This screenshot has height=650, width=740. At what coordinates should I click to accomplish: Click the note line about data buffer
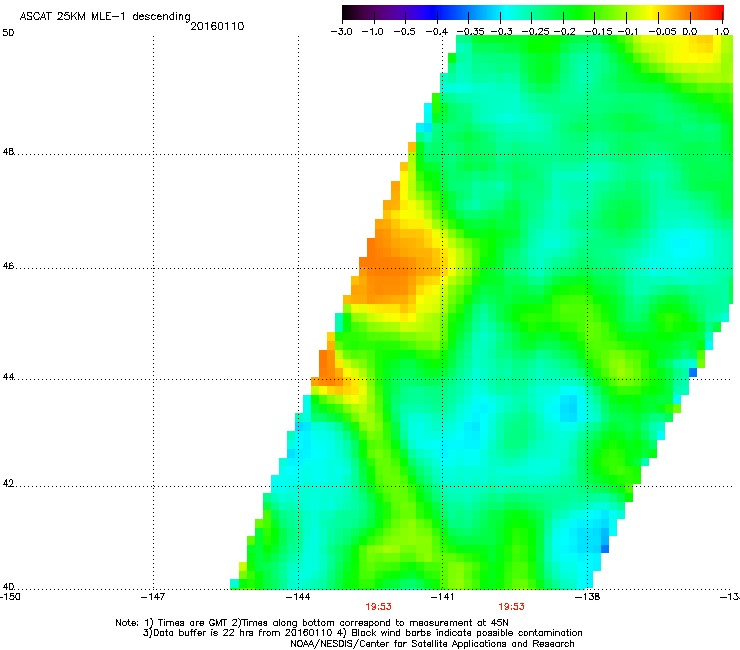[x=362, y=633]
